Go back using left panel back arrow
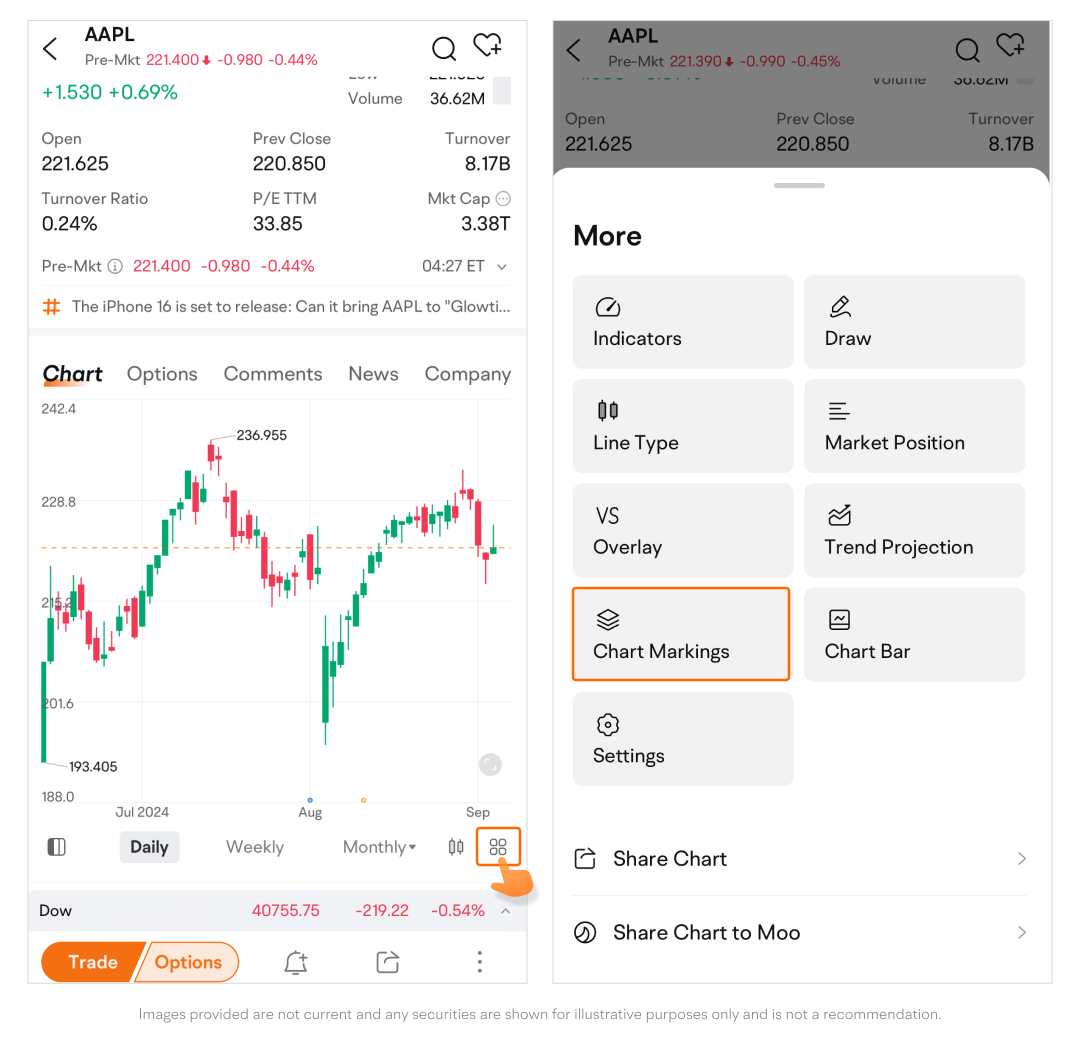 51,48
